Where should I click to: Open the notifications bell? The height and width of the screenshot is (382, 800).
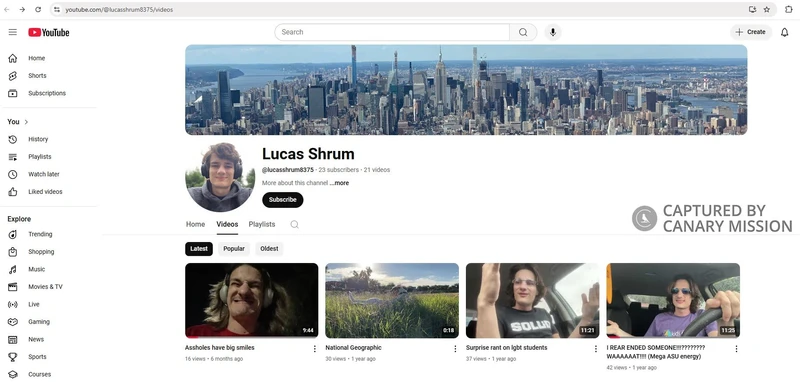coord(785,33)
